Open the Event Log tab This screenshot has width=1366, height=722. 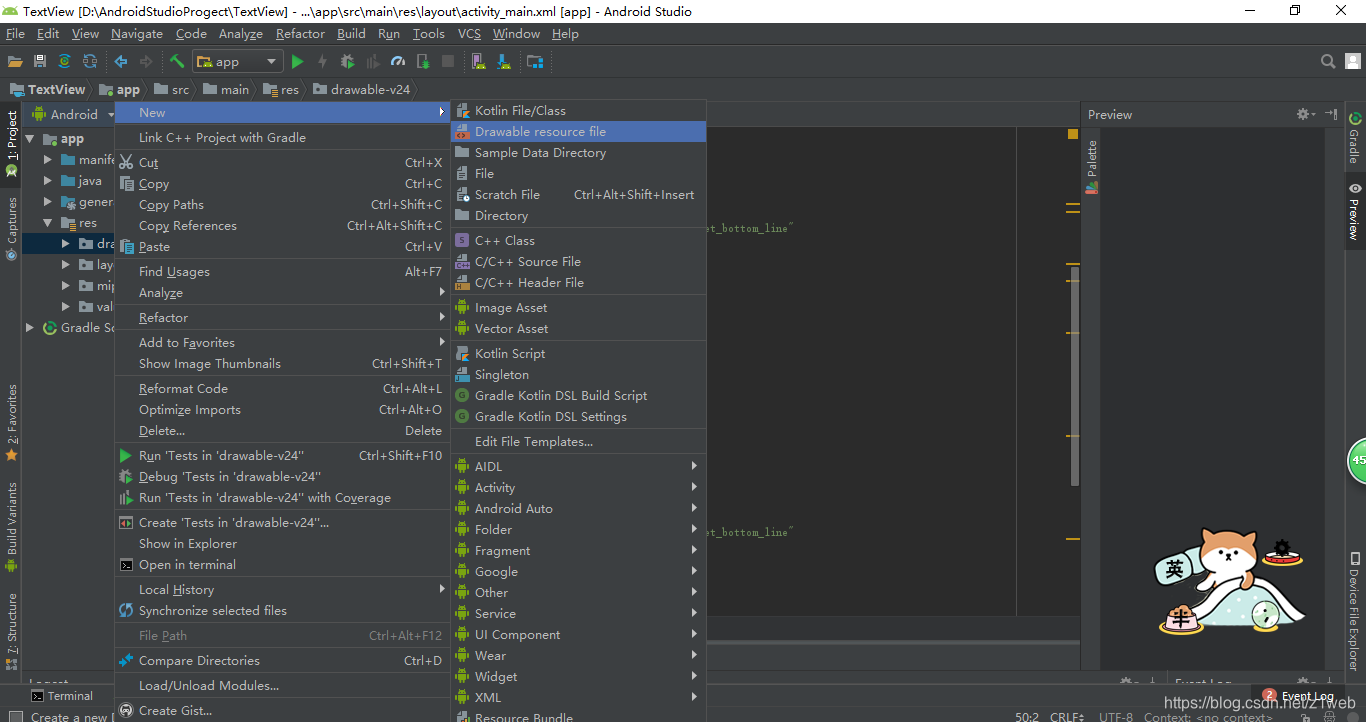point(1298,696)
